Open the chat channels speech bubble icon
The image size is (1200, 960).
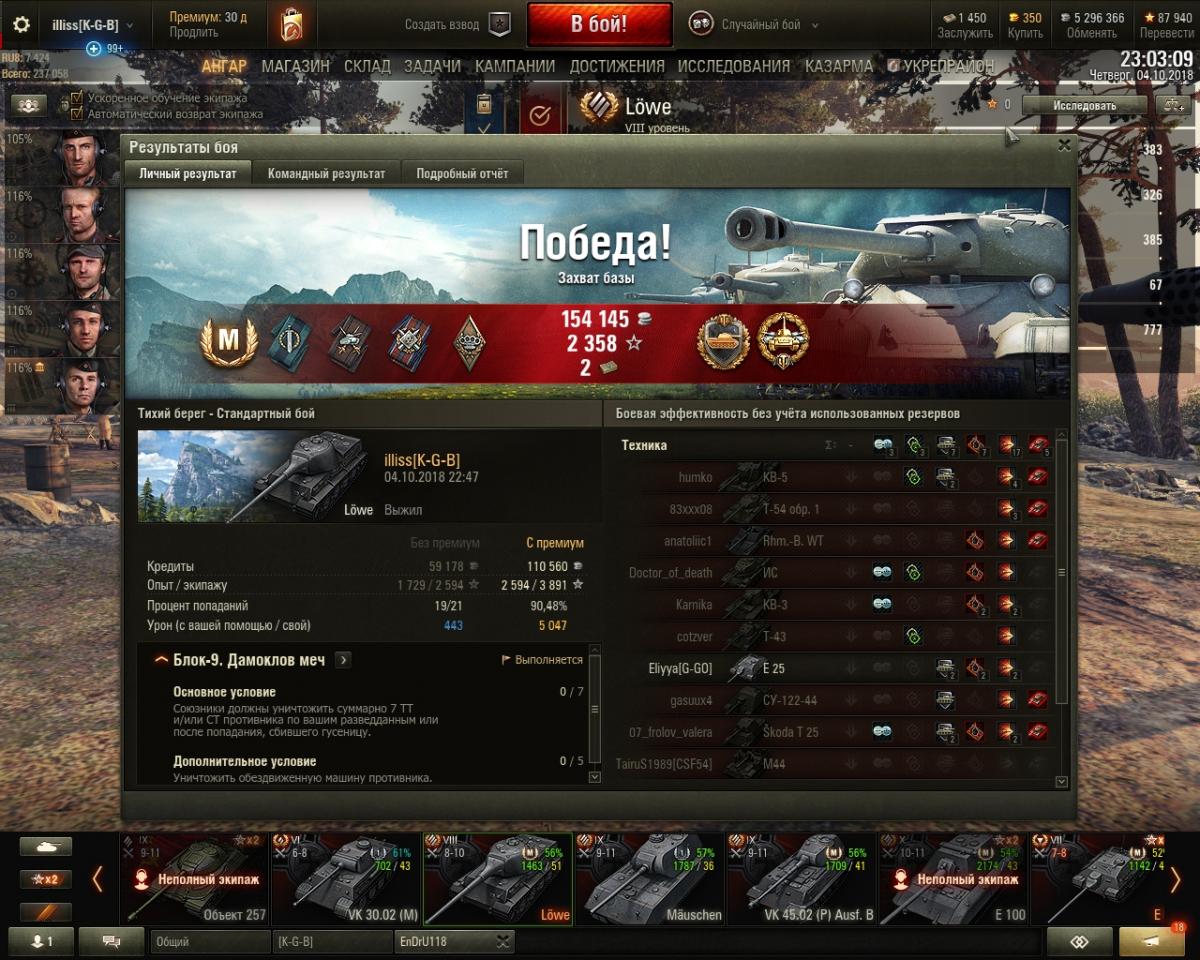[x=111, y=941]
